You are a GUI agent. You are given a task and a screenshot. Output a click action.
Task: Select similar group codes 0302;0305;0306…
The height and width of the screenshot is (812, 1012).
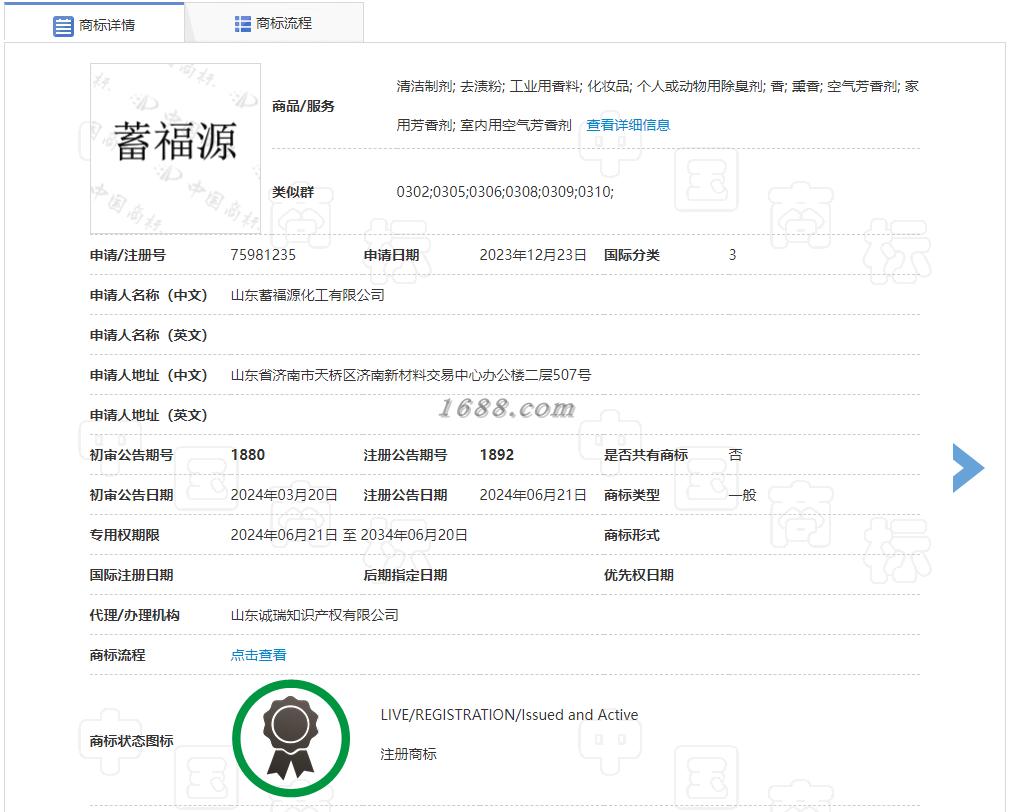pyautogui.click(x=505, y=192)
